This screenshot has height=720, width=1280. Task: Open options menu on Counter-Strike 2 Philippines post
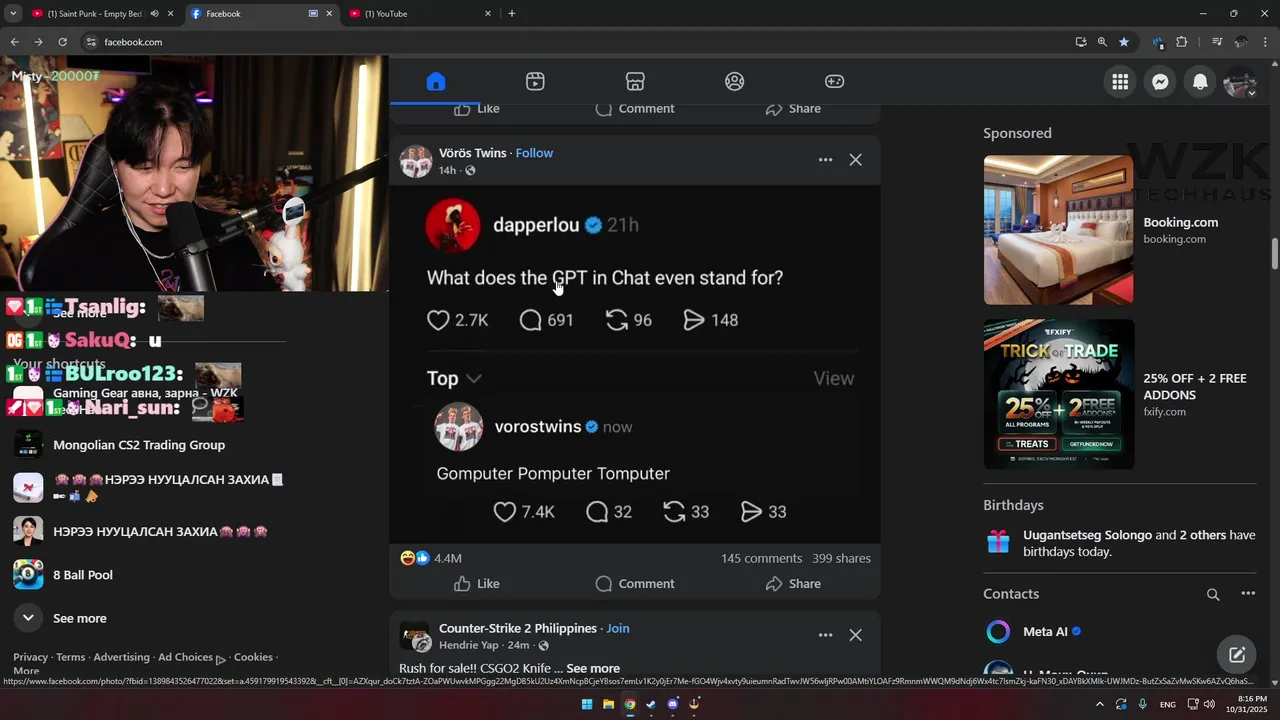click(825, 635)
